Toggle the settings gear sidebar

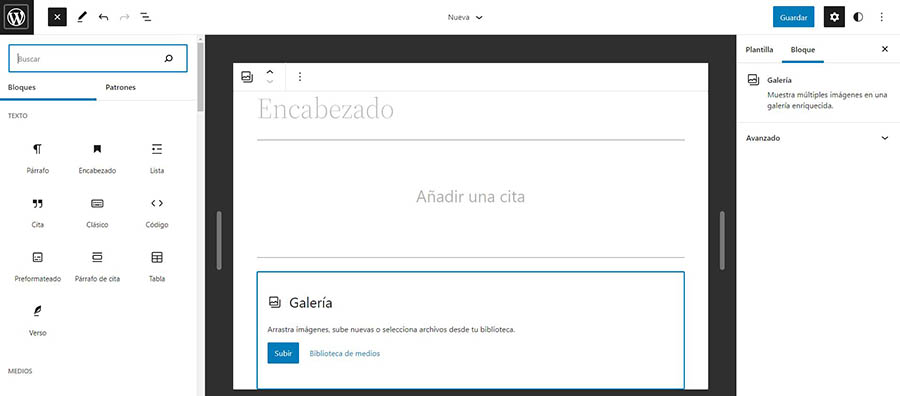pos(835,17)
